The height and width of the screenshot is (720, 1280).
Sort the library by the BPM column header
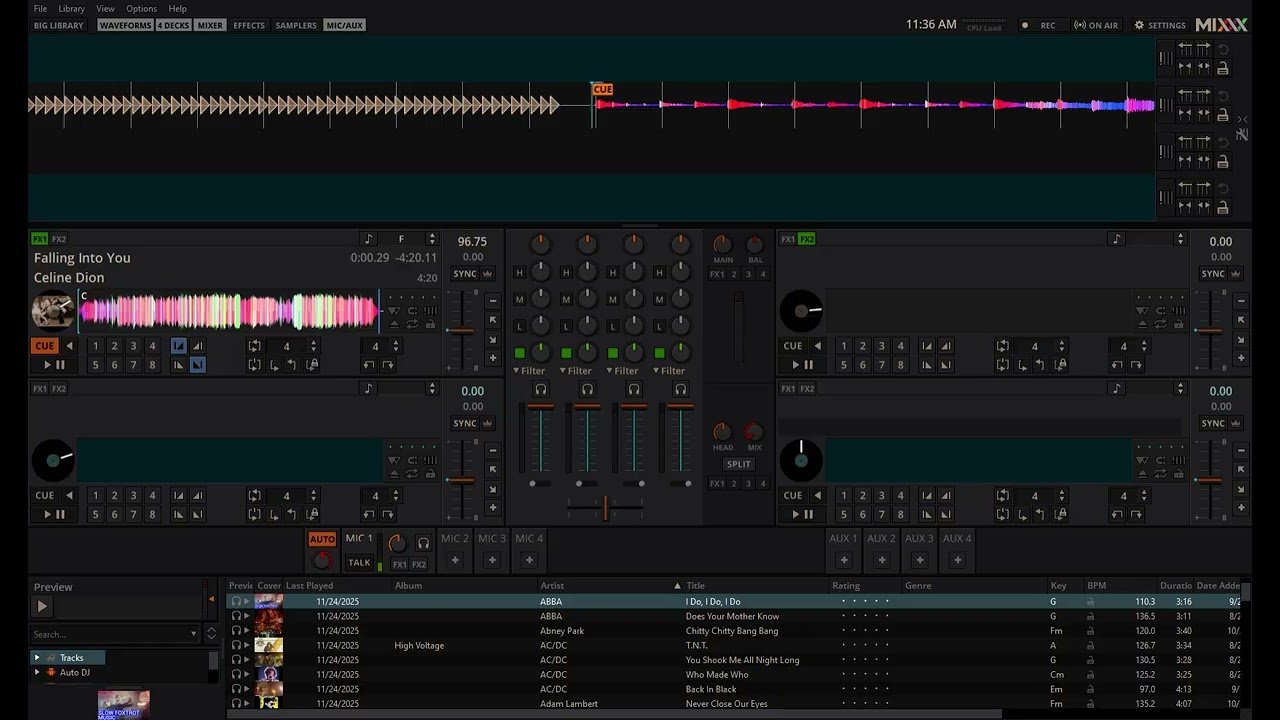pos(1097,586)
